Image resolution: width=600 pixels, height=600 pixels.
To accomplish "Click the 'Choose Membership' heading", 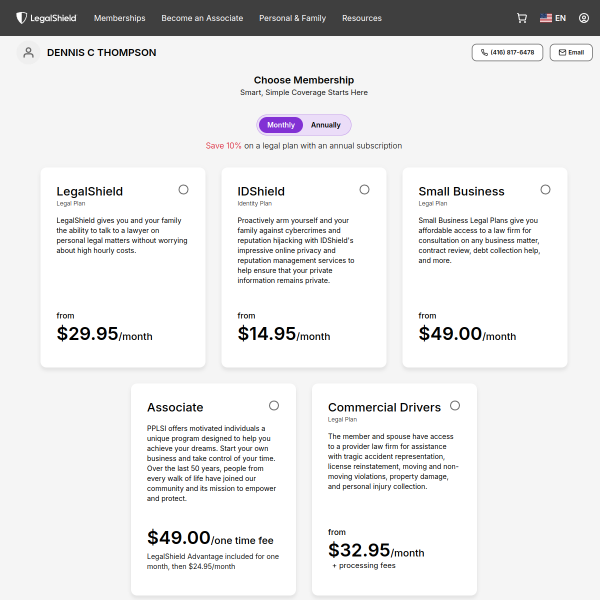I will click(304, 80).
